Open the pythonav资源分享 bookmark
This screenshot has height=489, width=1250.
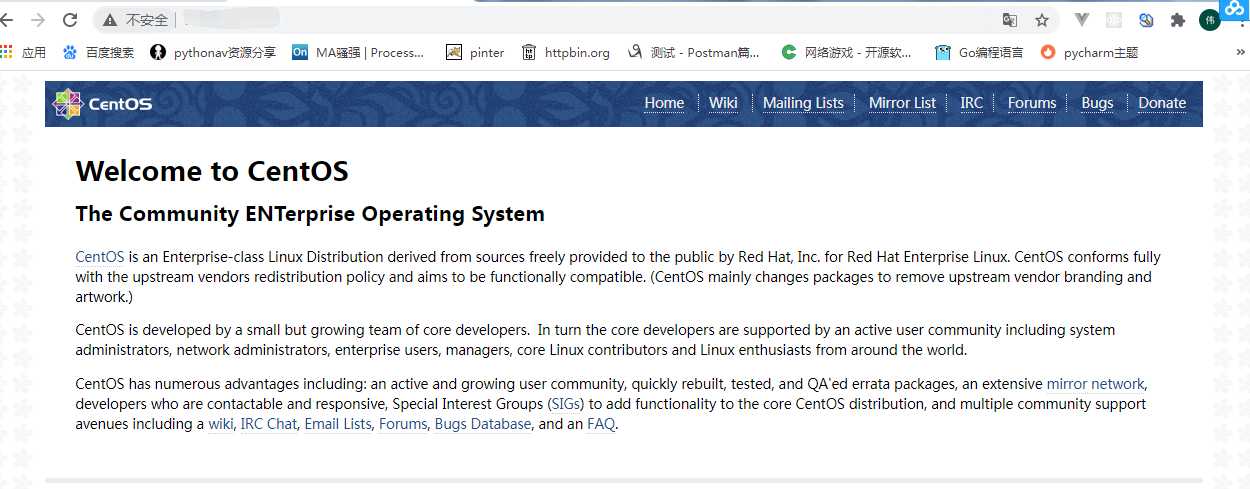213,52
